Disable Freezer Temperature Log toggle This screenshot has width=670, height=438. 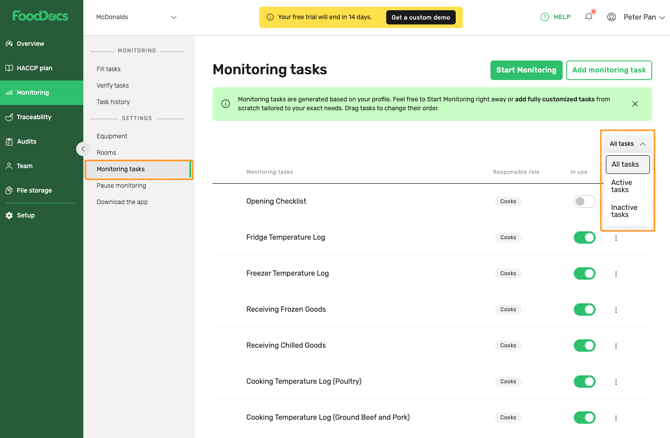(x=584, y=273)
